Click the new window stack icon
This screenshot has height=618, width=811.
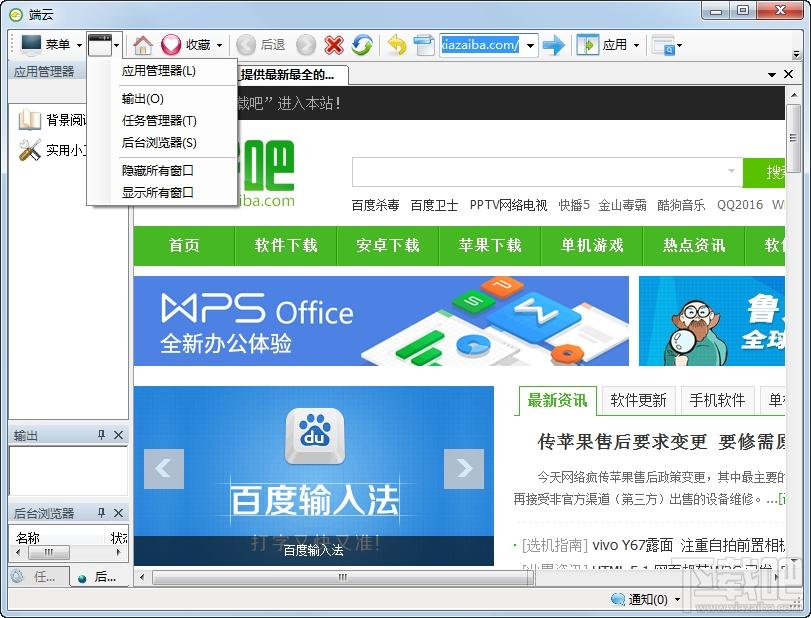click(424, 46)
